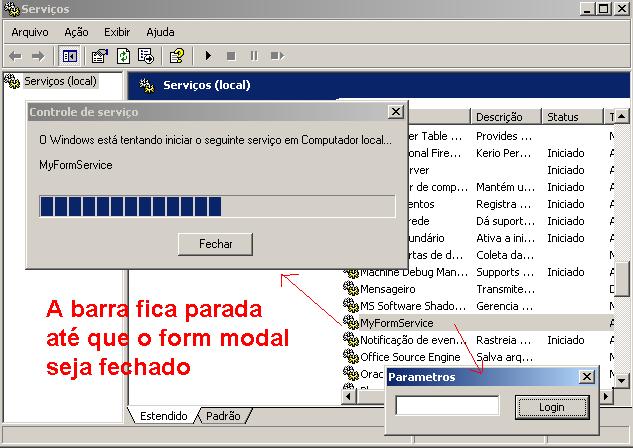Open the Help toolbar icon

[x=176, y=56]
